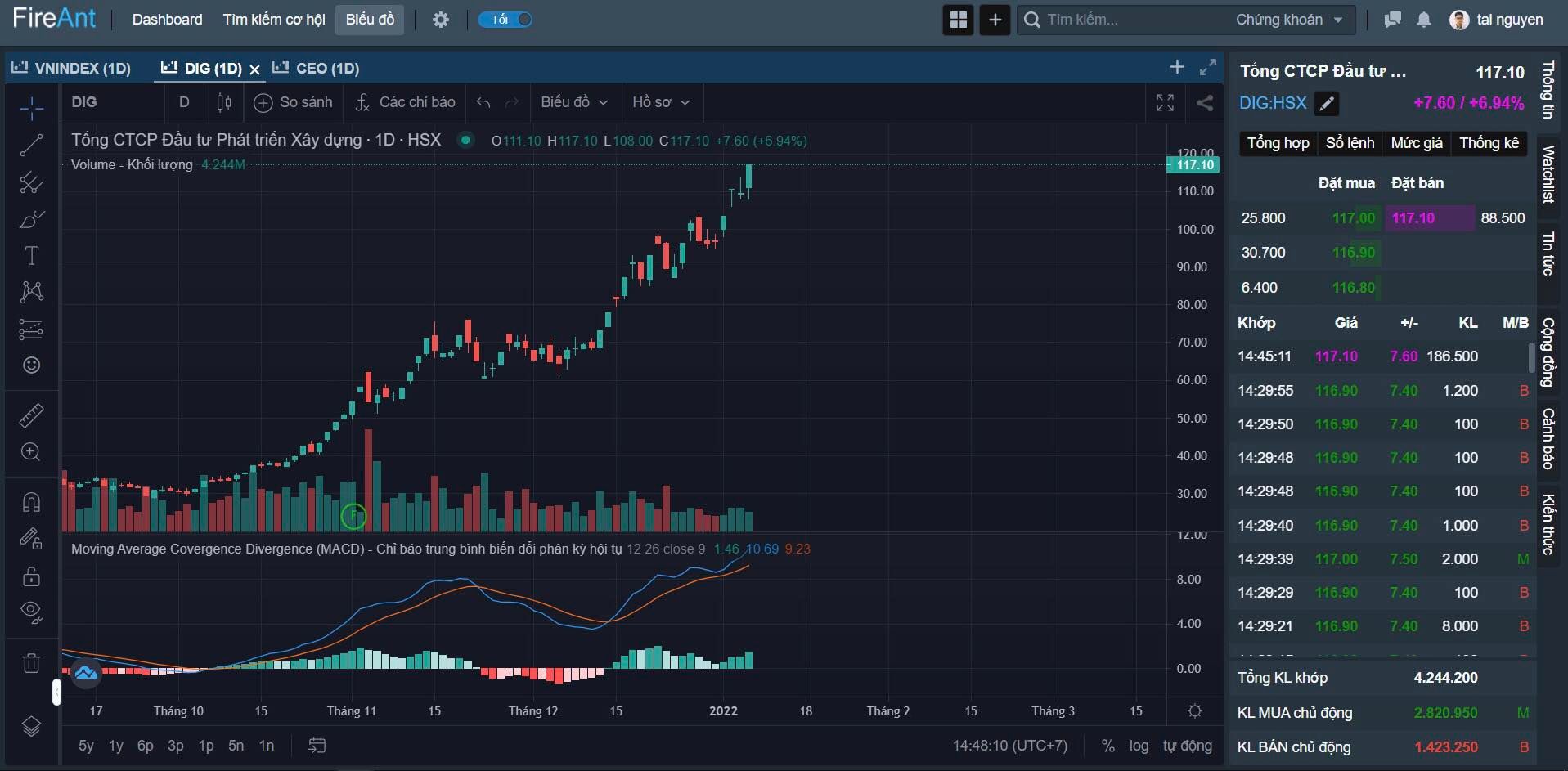This screenshot has height=771, width=1568.
Task: Switch to the Tổng hợp tab
Action: pos(1278,143)
